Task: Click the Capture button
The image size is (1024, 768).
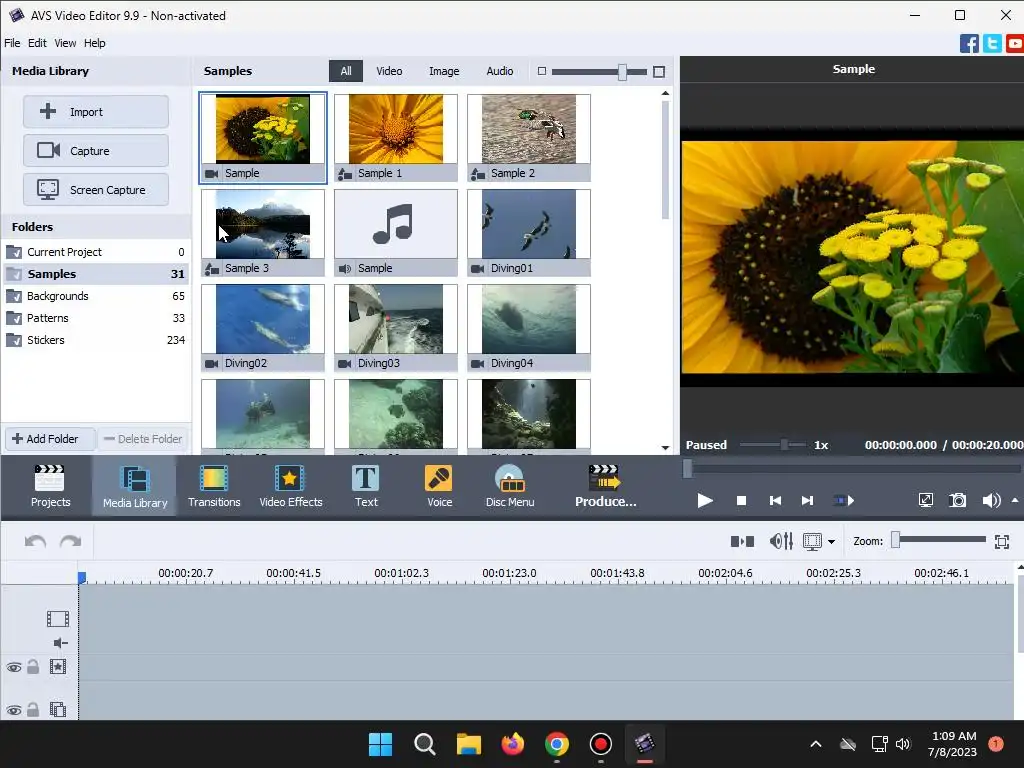Action: (96, 151)
